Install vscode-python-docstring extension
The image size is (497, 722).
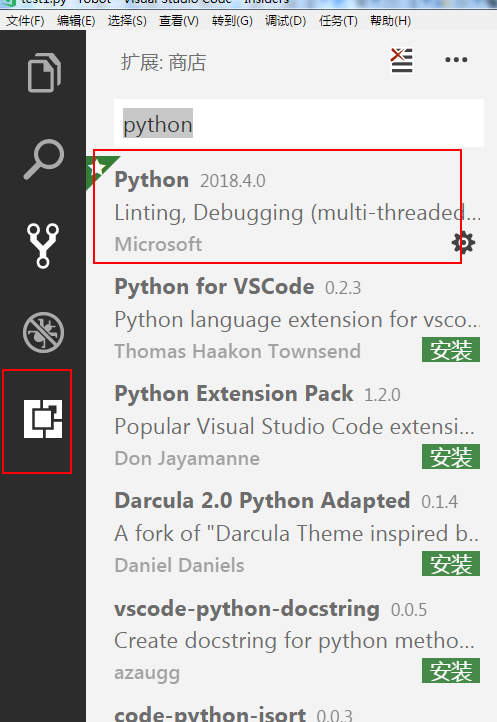pyautogui.click(x=451, y=671)
